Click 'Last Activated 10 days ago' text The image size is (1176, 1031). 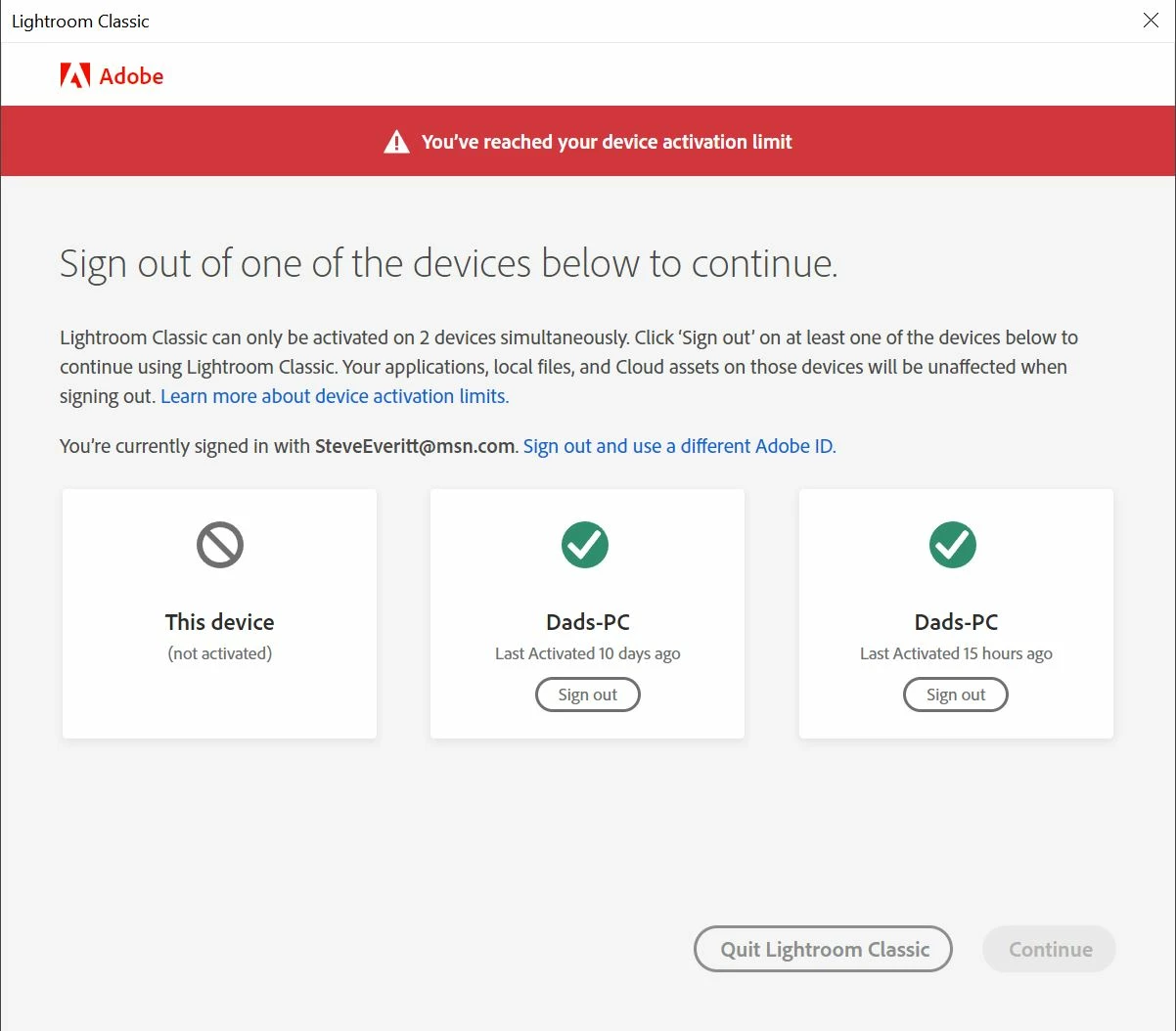[x=588, y=653]
